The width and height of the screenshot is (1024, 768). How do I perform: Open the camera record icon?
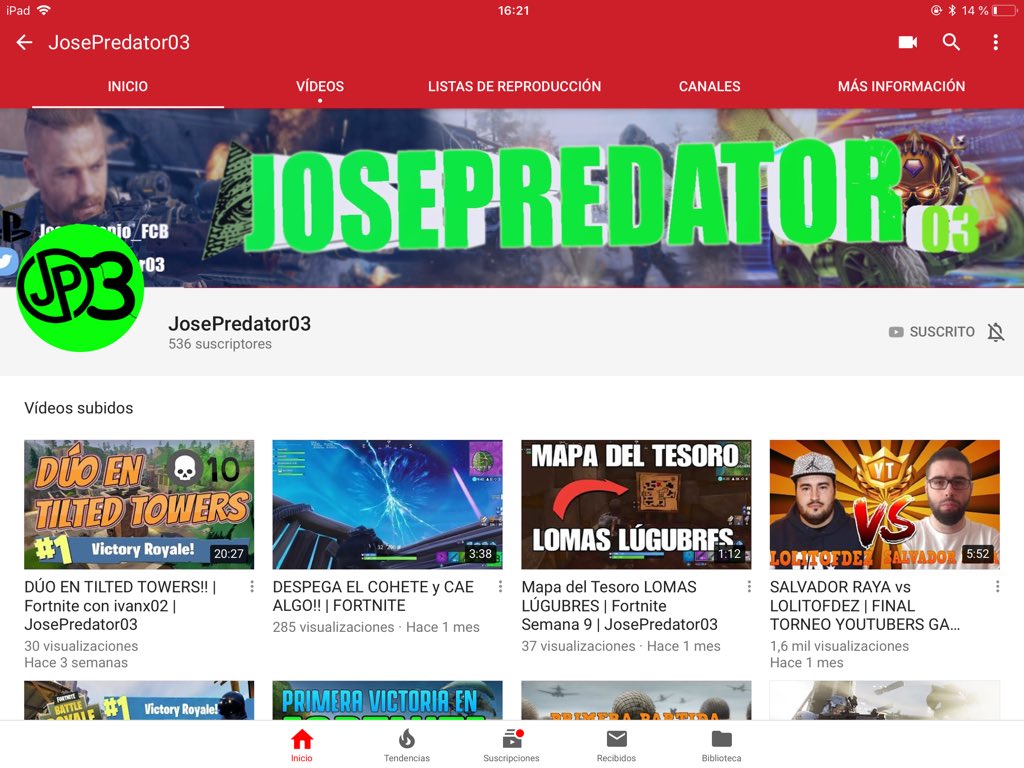[x=908, y=42]
